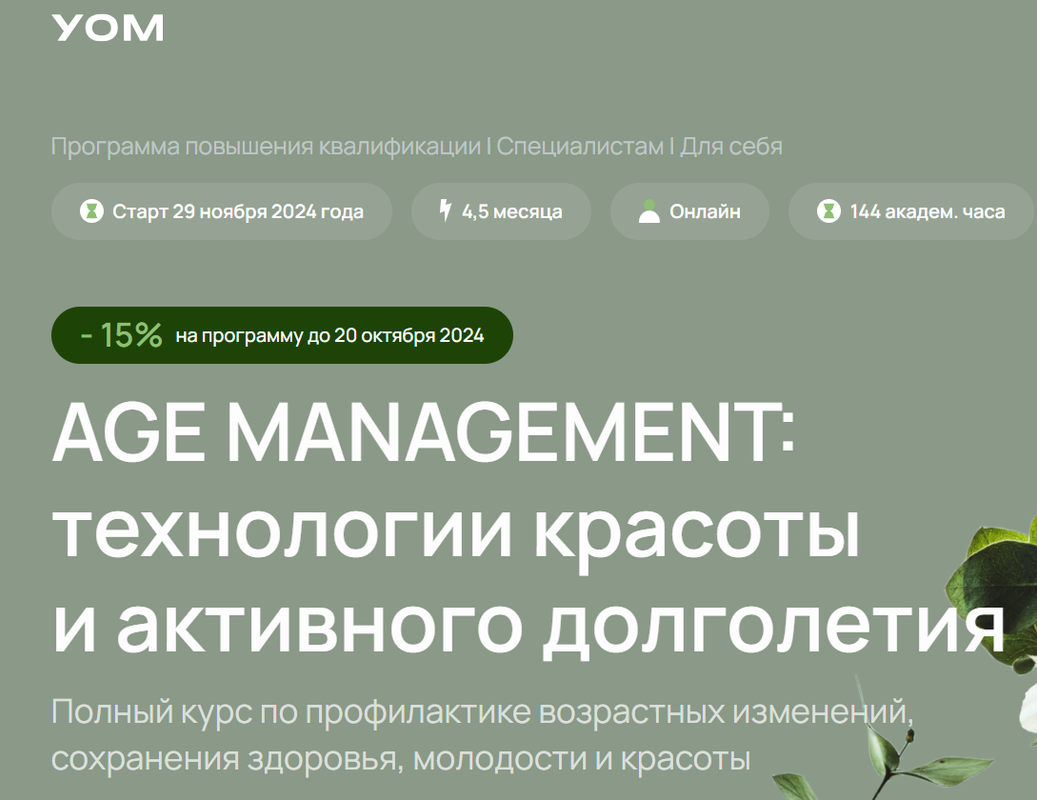Select the Для себя category link
The height and width of the screenshot is (800, 1037).
click(x=731, y=147)
